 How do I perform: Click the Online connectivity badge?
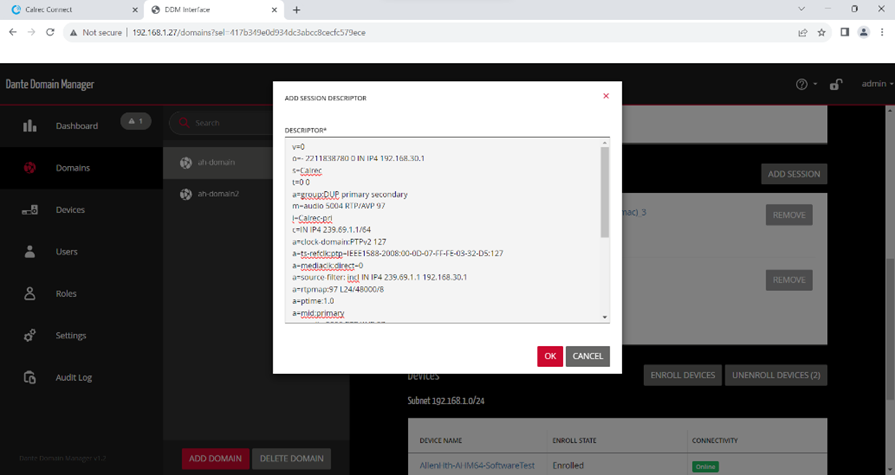[705, 466]
